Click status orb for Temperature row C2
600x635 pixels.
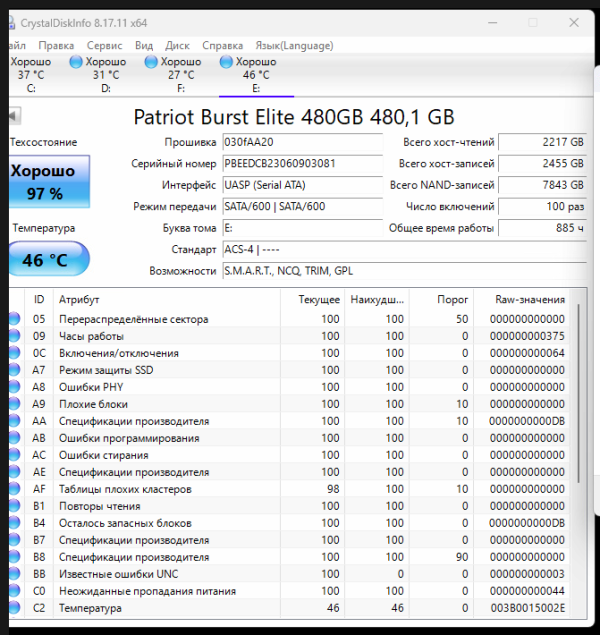coord(14,608)
